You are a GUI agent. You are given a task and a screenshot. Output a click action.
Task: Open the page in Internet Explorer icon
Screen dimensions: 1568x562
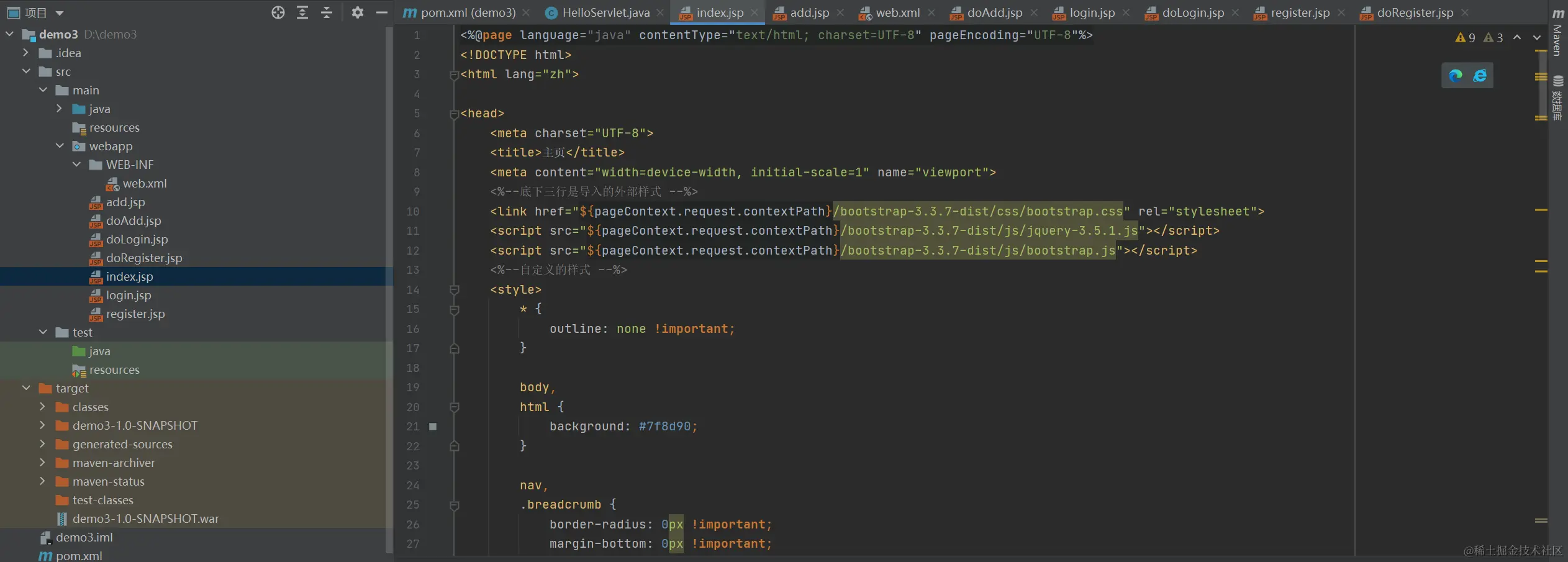tap(1480, 76)
